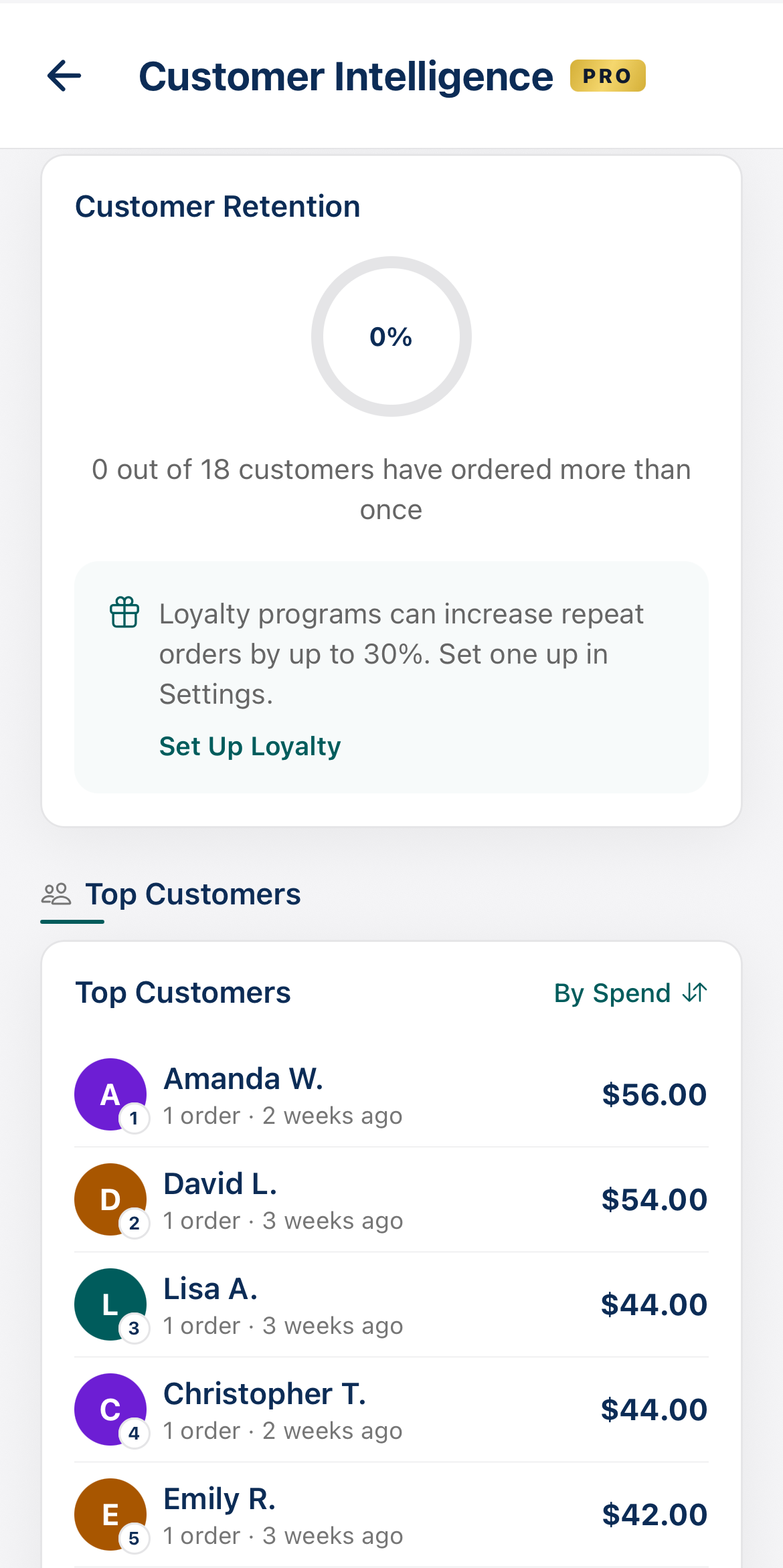Click the 0% retention progress ring
The width and height of the screenshot is (783, 1568).
(391, 336)
